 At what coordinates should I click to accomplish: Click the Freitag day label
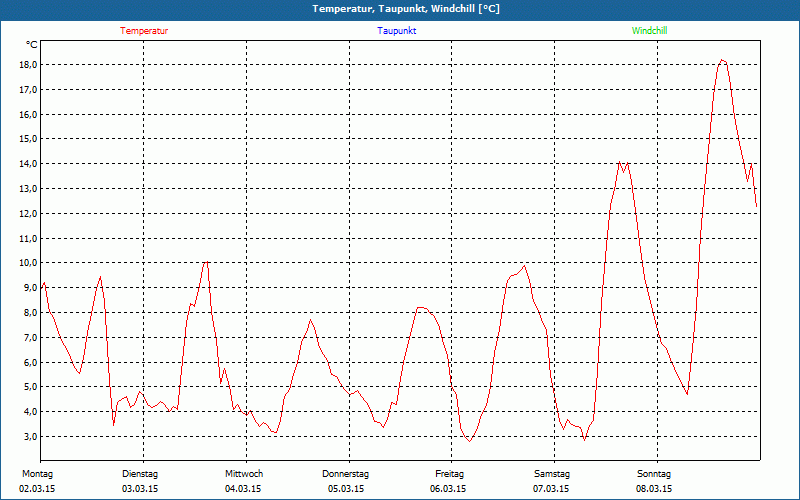click(x=449, y=474)
